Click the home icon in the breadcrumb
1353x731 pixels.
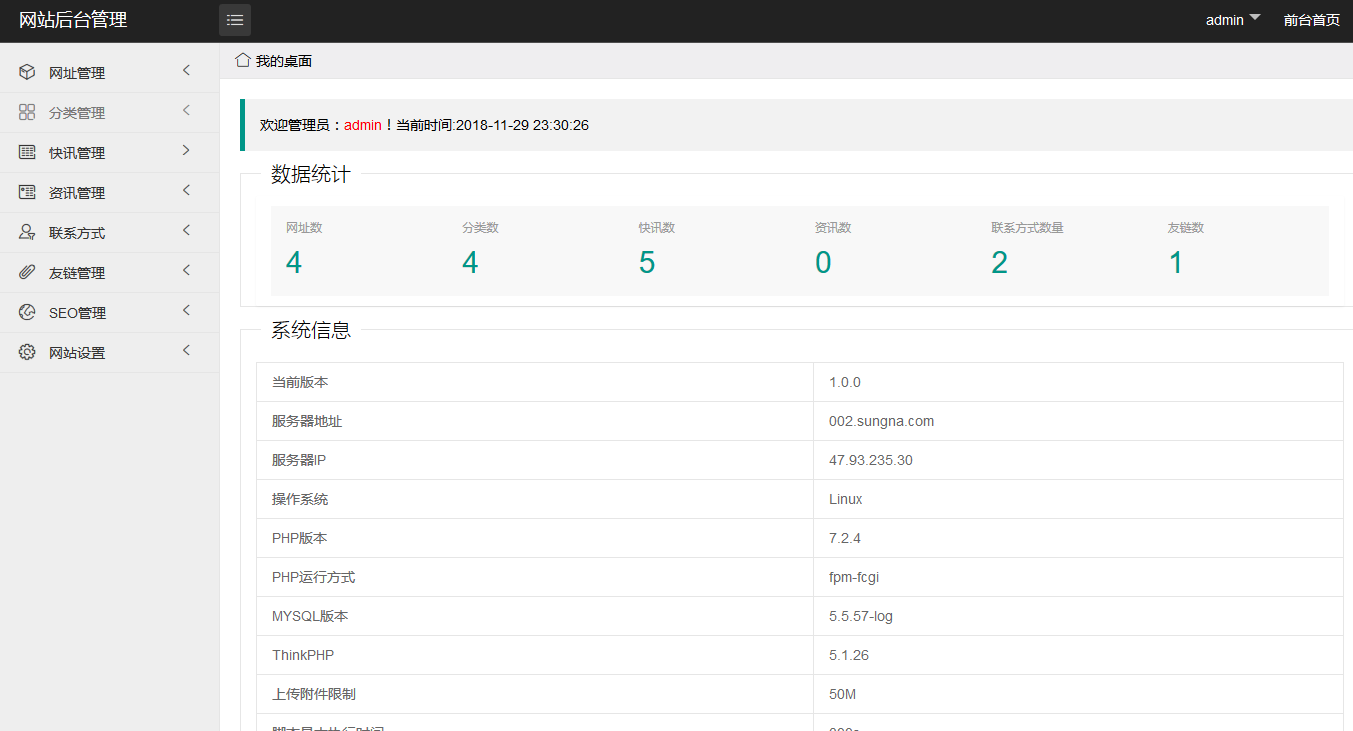pyautogui.click(x=242, y=60)
